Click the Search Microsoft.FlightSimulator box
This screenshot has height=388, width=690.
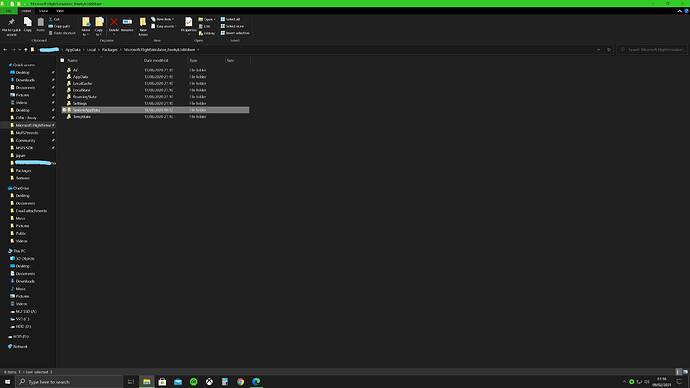(652, 50)
